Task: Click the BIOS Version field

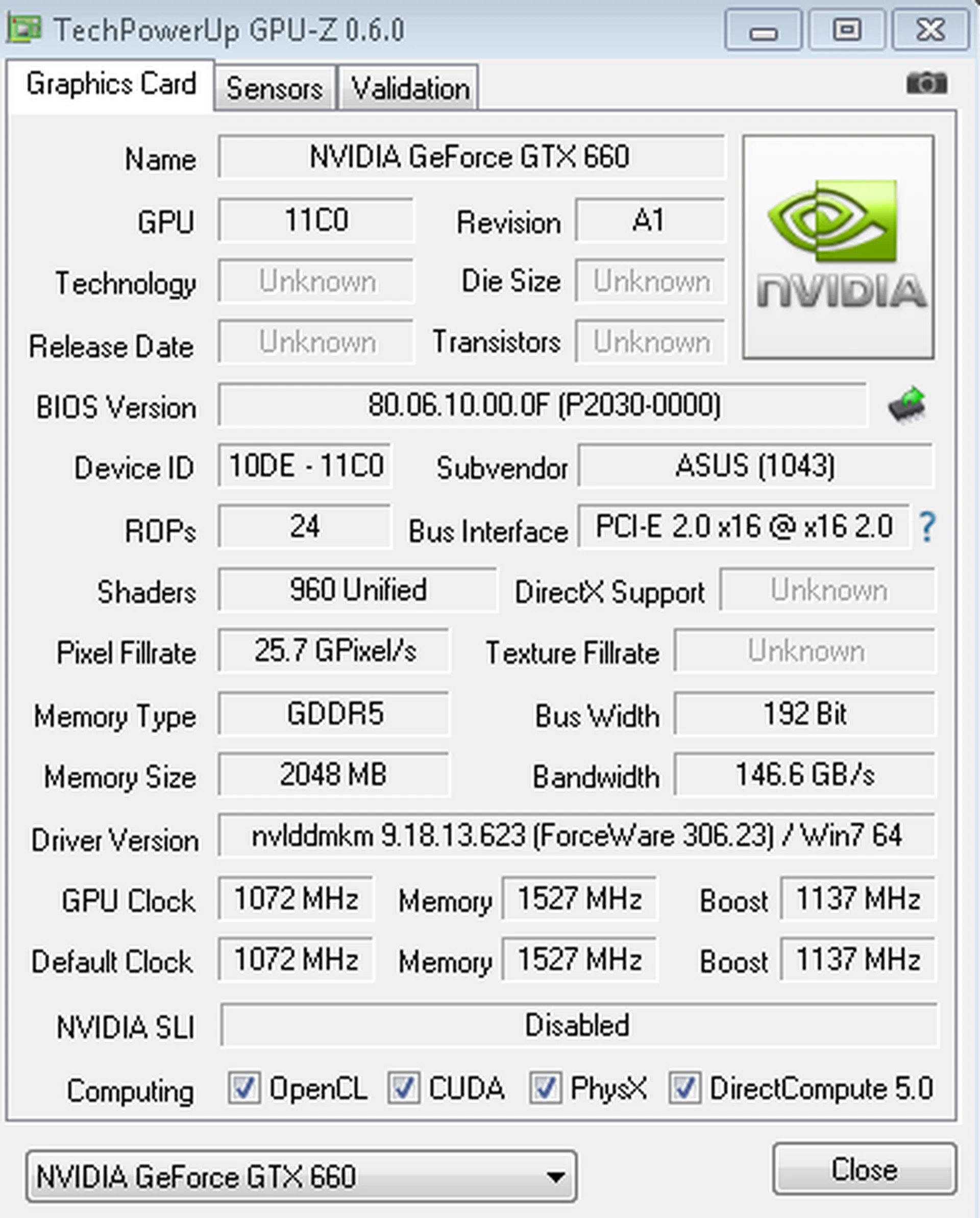Action: [x=543, y=404]
